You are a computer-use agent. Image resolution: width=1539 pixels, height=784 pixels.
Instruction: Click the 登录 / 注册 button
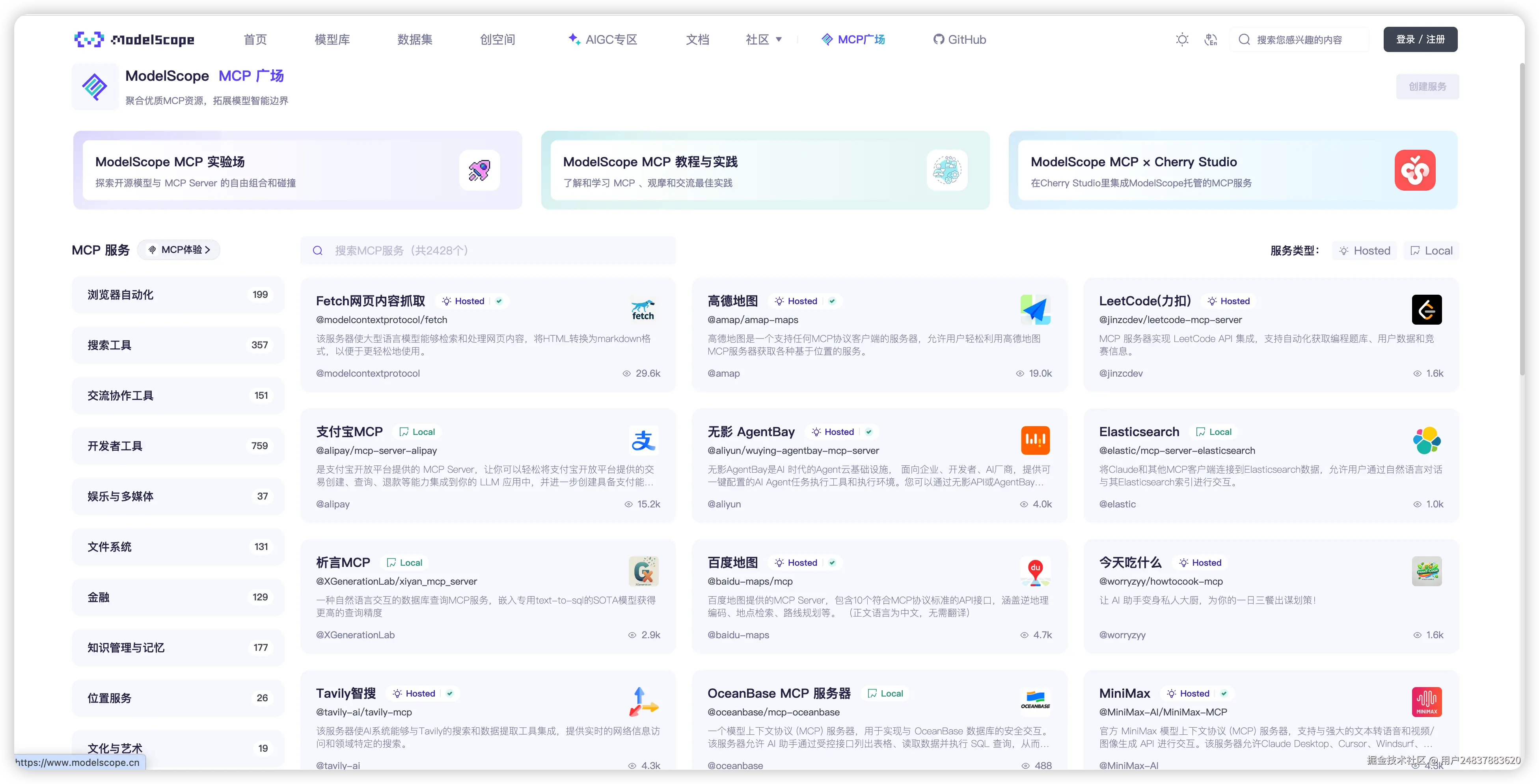coord(1420,39)
